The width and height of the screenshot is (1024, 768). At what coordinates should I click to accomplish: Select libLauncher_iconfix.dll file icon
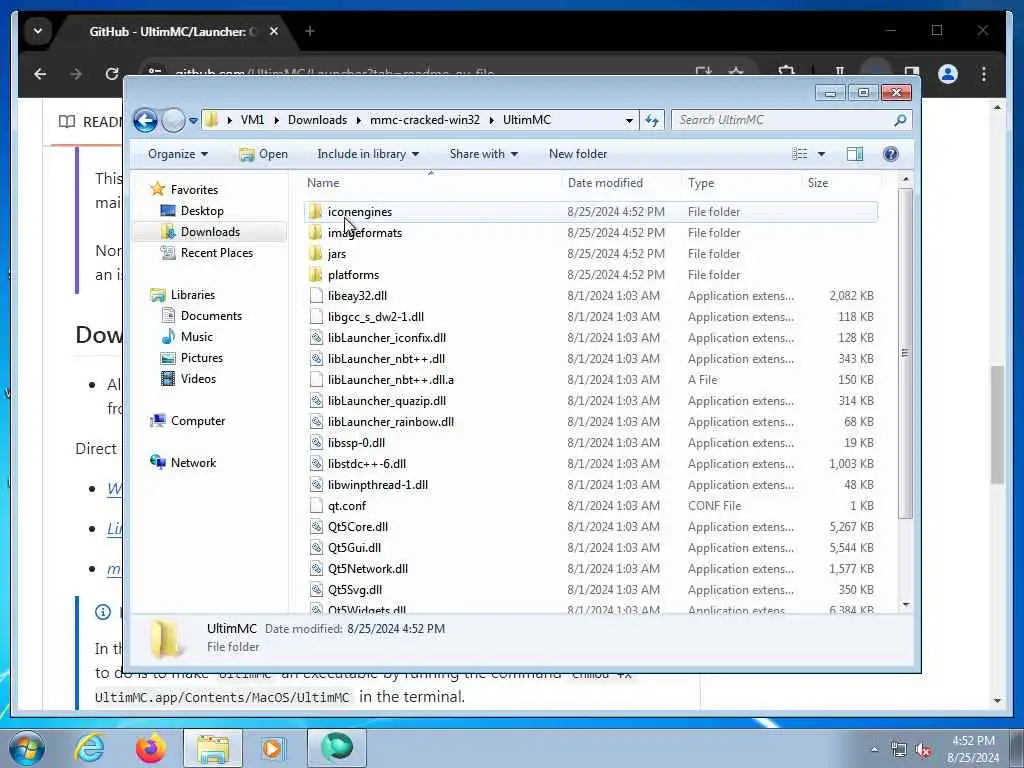click(316, 338)
